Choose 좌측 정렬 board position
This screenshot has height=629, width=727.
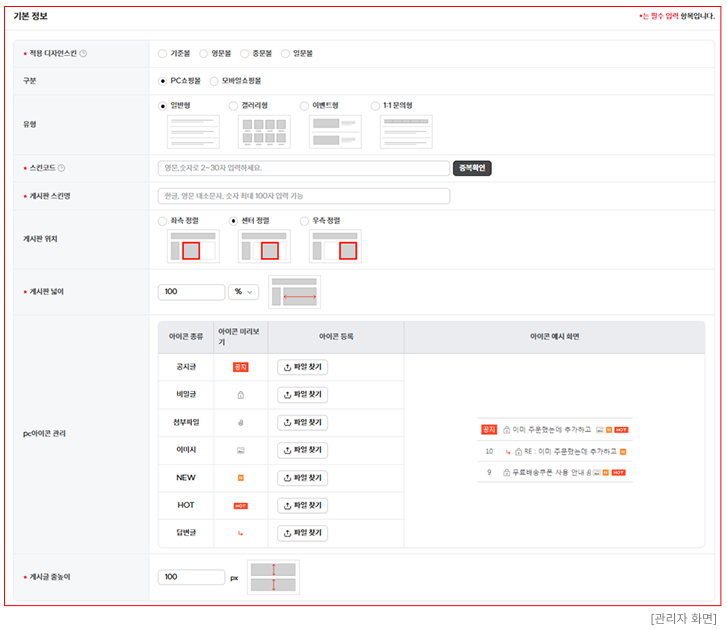point(163,220)
